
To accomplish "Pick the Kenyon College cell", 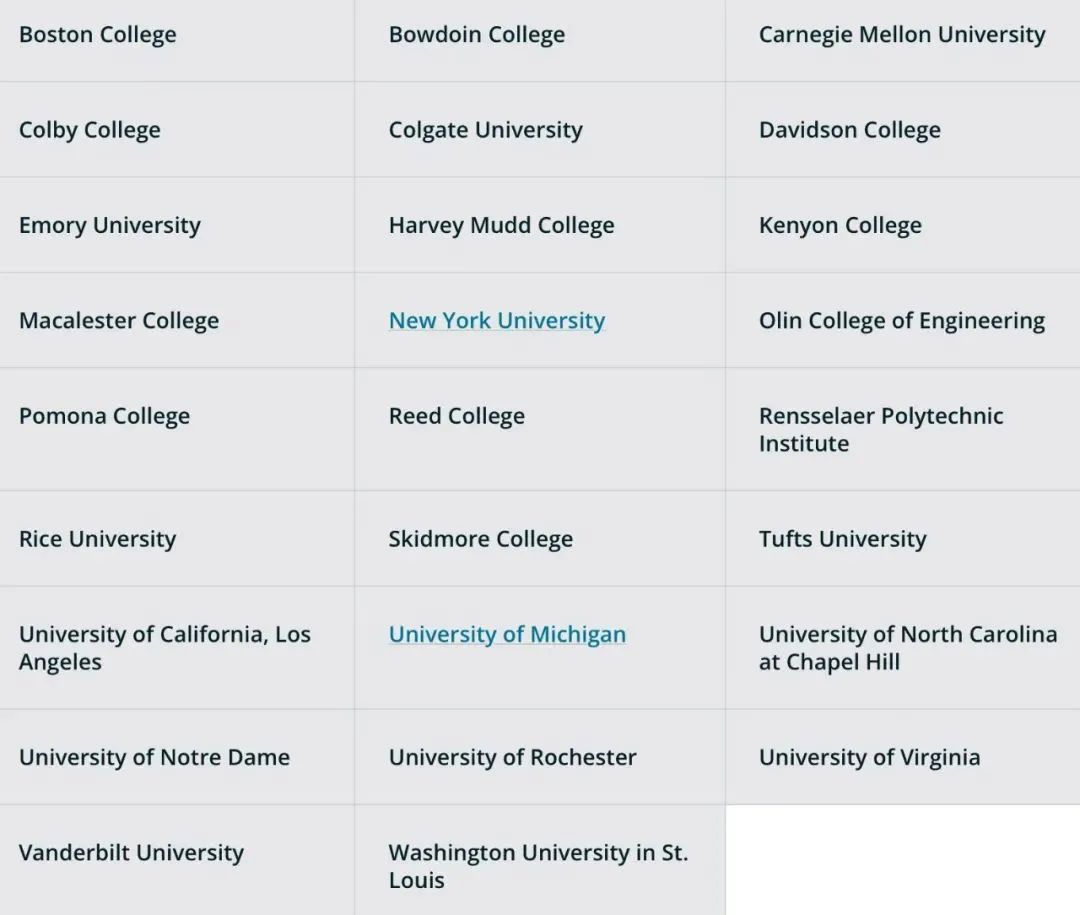I will [839, 226].
